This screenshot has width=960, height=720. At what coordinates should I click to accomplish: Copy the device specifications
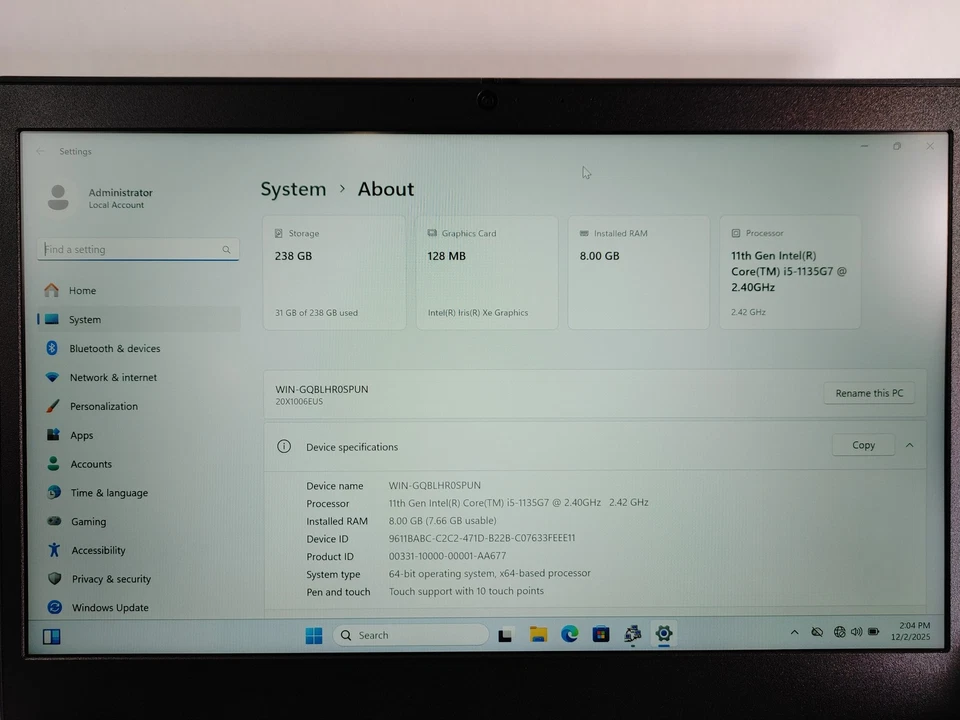tap(862, 445)
